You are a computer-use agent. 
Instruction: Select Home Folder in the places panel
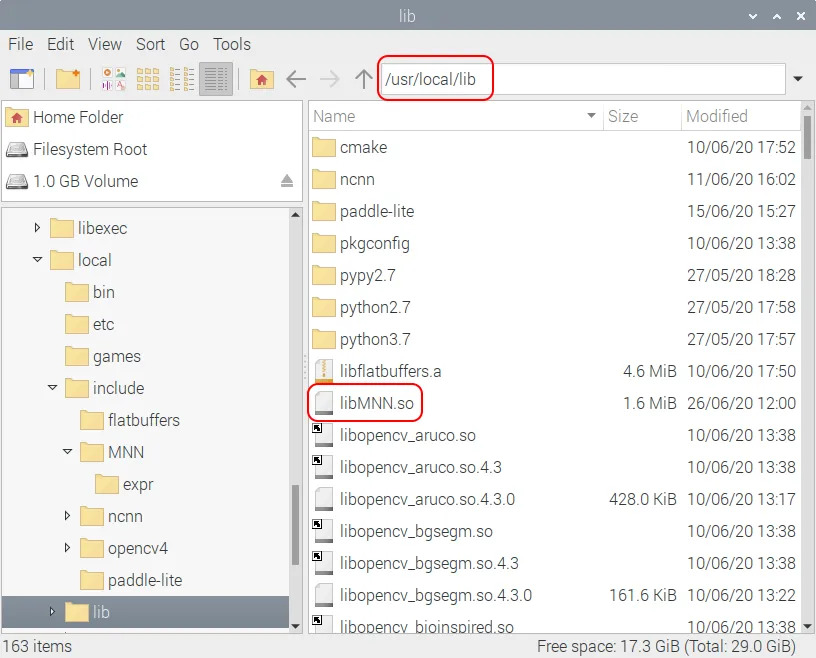pos(152,118)
